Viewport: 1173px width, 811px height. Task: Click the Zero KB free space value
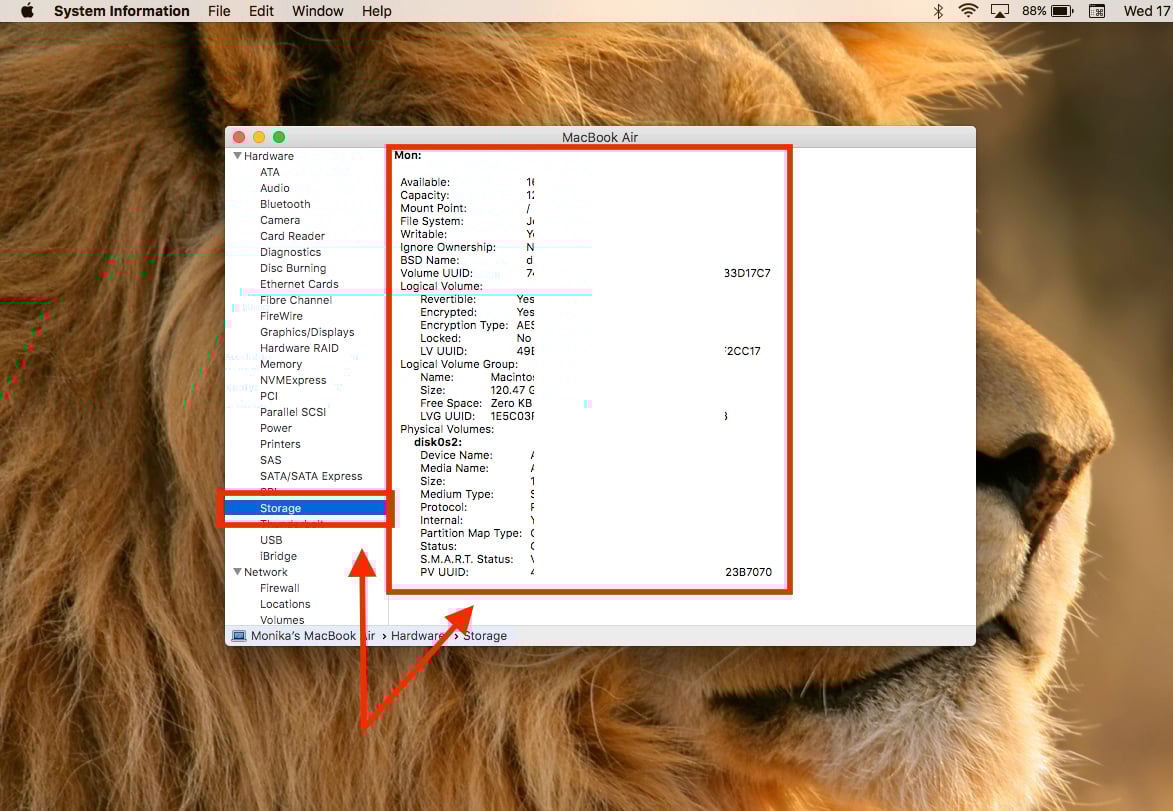click(511, 403)
